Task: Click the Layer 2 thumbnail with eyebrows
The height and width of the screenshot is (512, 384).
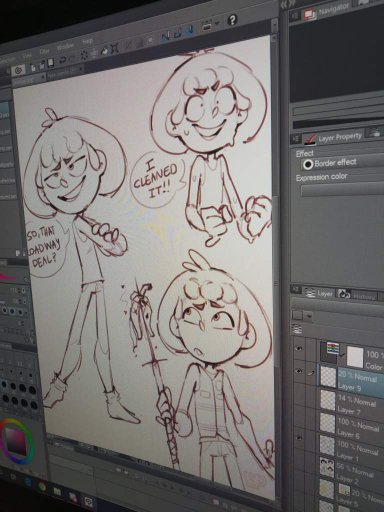Action: pyautogui.click(x=327, y=468)
